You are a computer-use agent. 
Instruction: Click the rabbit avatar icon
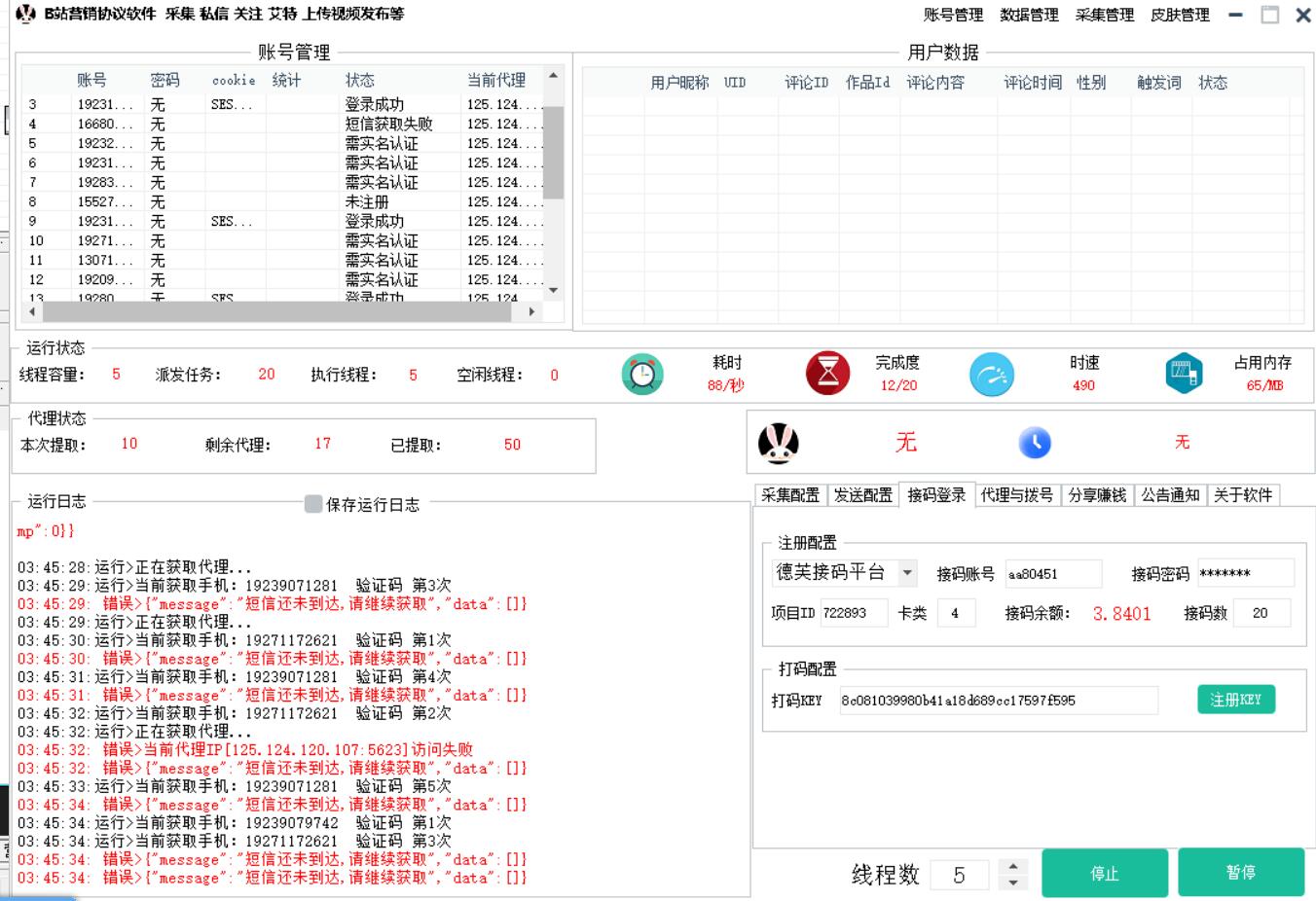(778, 444)
